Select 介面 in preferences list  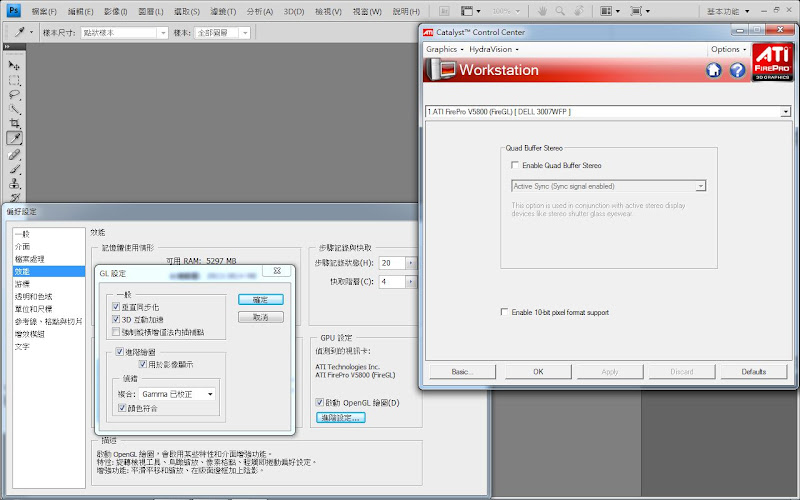48,246
